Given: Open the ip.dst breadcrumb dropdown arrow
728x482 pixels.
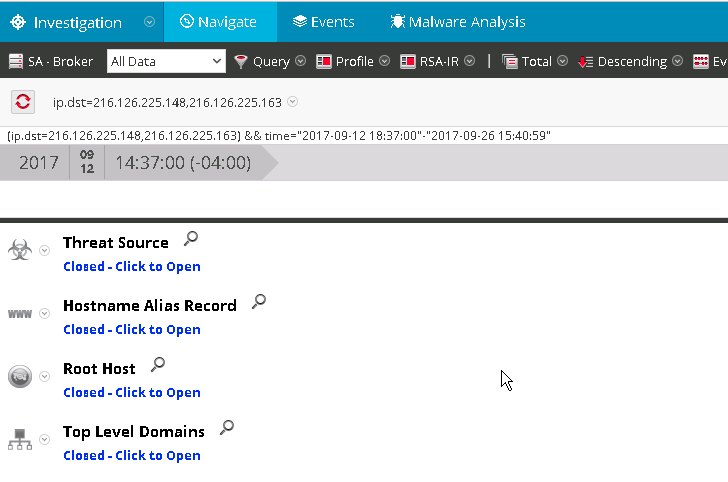Looking at the screenshot, I should click(x=292, y=101).
